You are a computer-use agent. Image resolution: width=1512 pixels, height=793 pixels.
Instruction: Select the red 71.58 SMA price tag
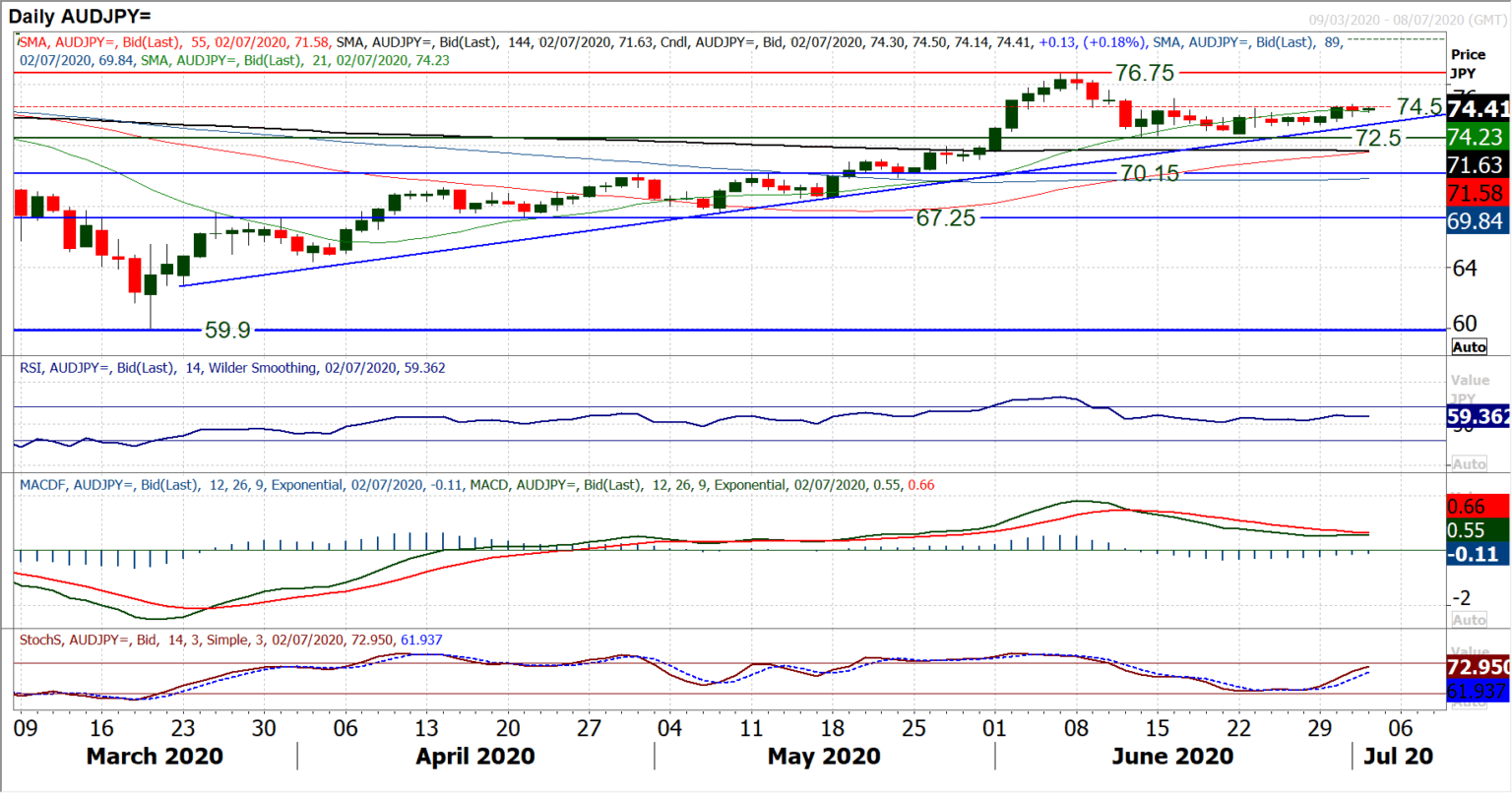(x=1478, y=193)
